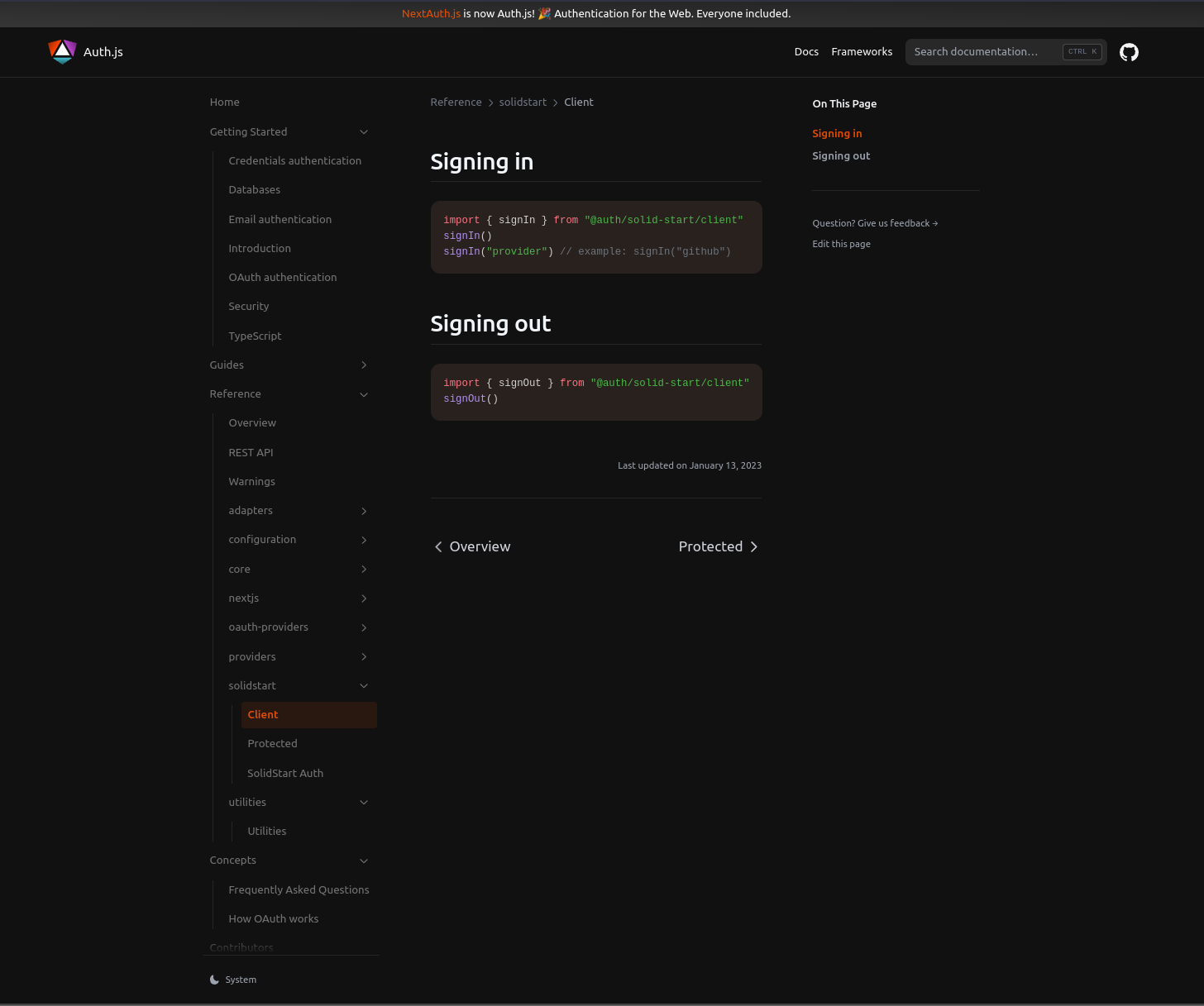
Task: Click the party emoji in the announcement banner
Action: (544, 13)
